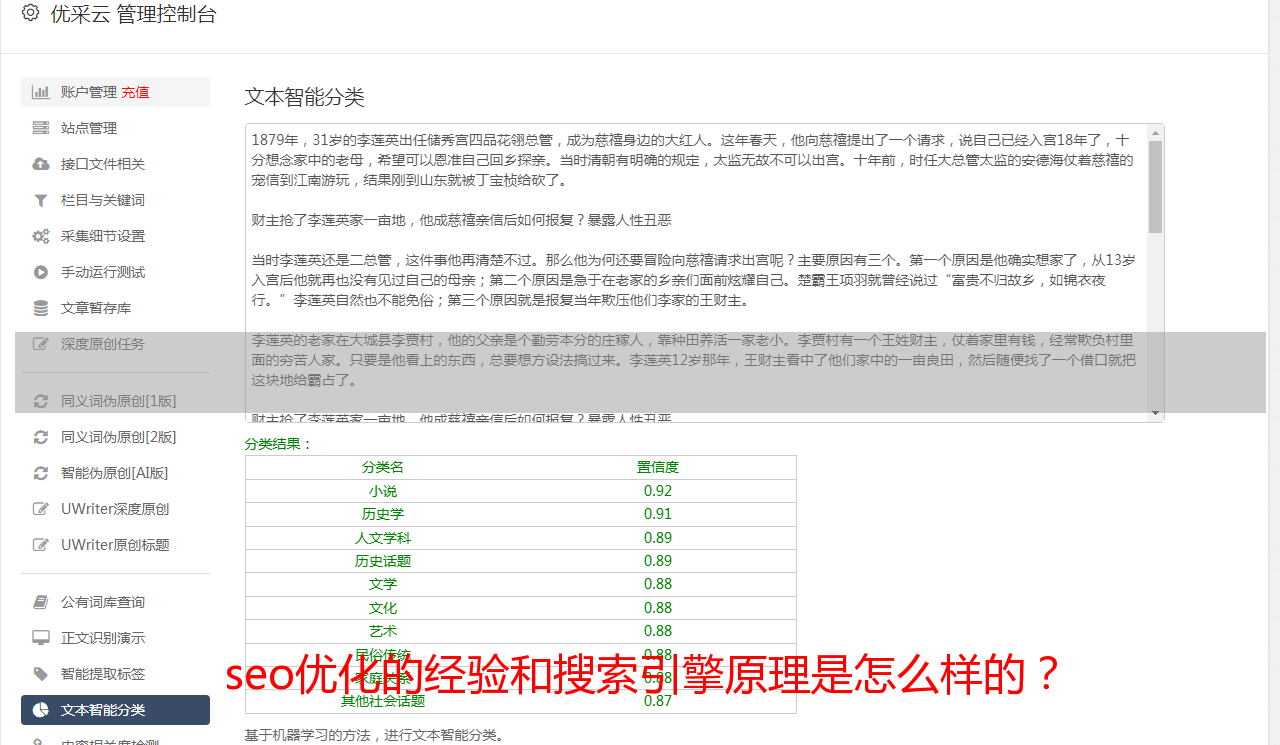The width and height of the screenshot is (1280, 745).
Task: Click the tag icon for 智能提取标签
Action: 41,674
